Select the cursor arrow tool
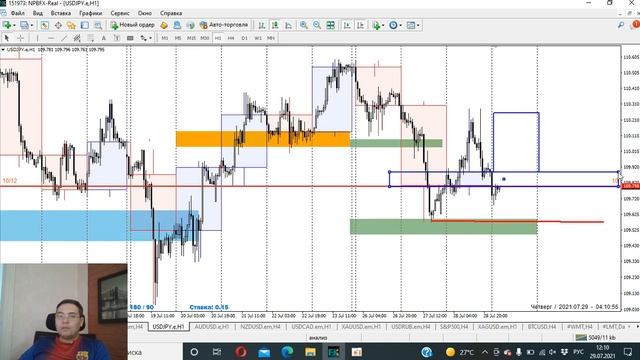 point(7,38)
